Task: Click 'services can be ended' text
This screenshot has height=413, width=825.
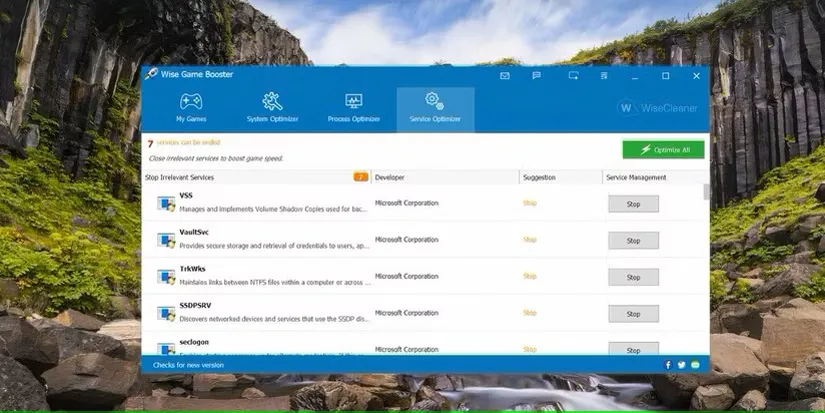Action: tap(188, 143)
